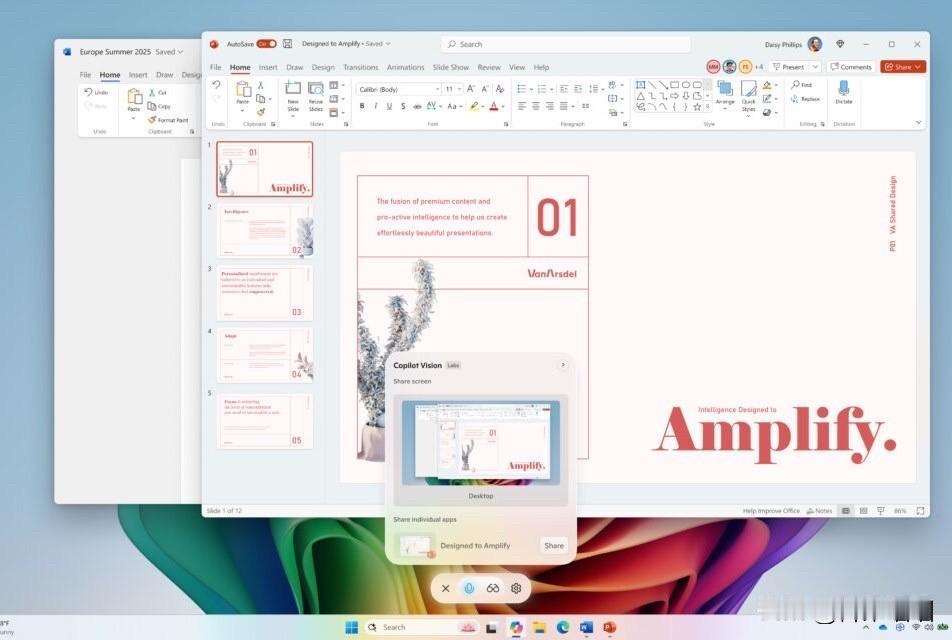Click Find in Editing group
This screenshot has width=952, height=640.
coord(801,85)
